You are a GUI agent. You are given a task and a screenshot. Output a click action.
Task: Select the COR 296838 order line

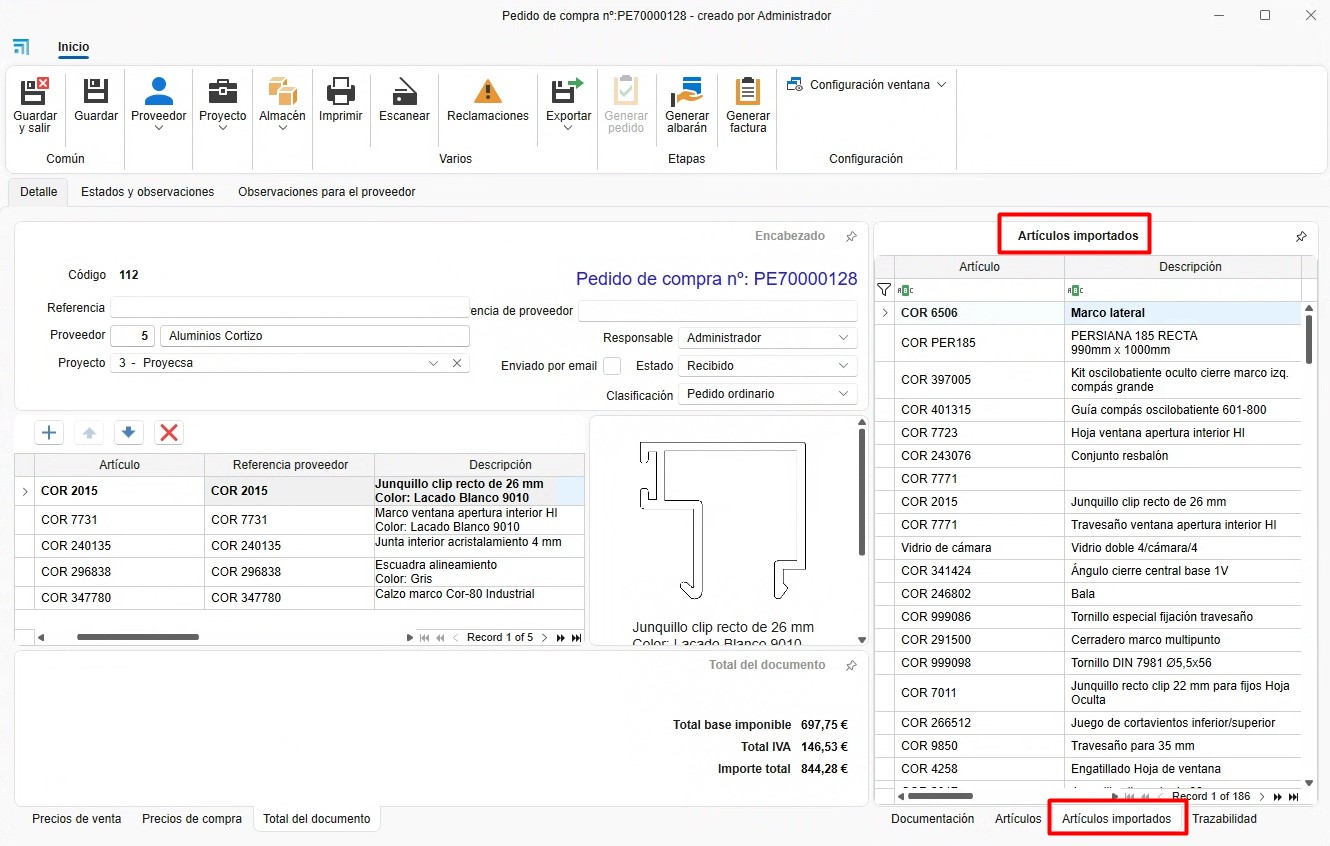[299, 572]
